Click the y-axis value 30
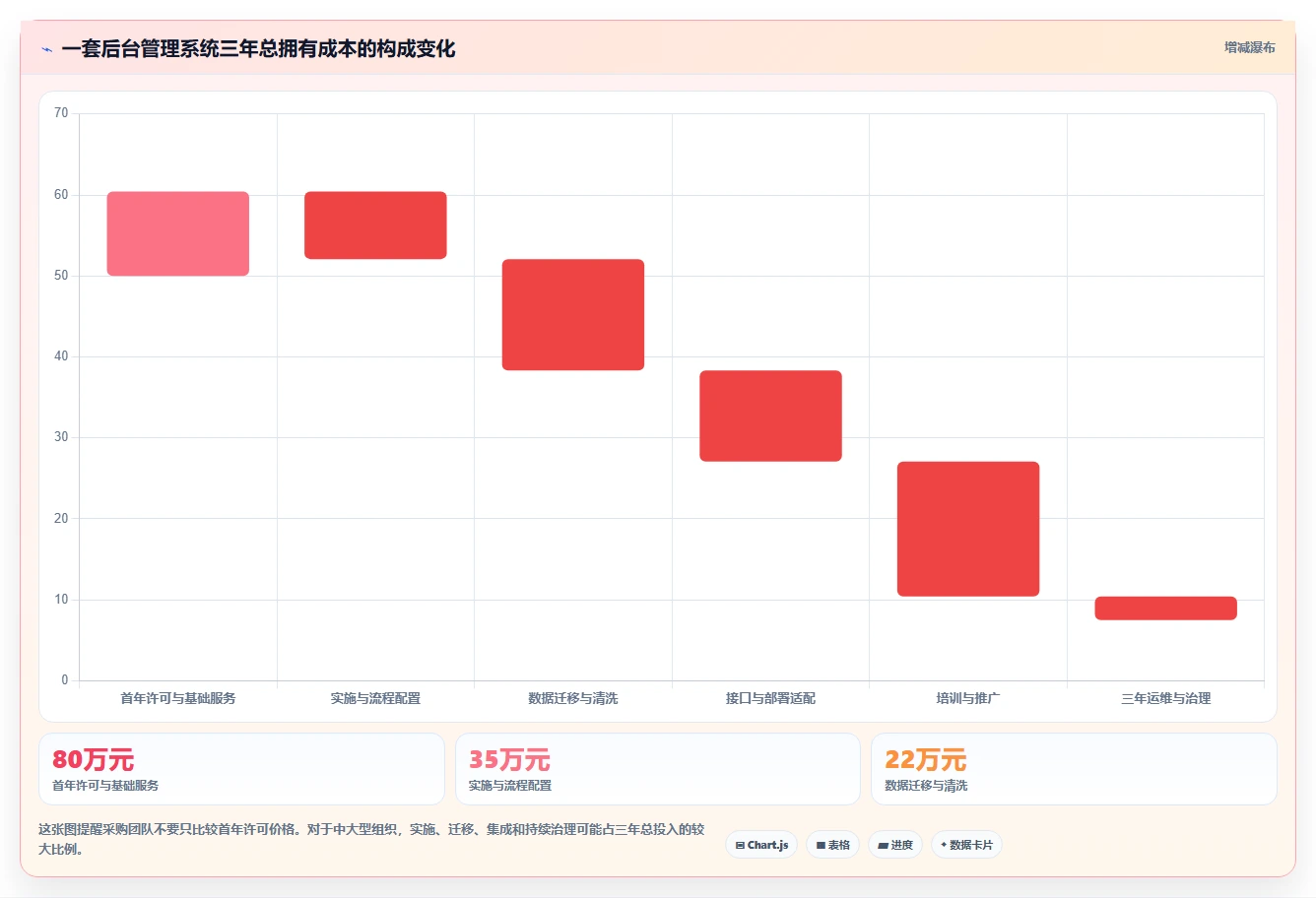The width and height of the screenshot is (1316, 898). pyautogui.click(x=61, y=437)
